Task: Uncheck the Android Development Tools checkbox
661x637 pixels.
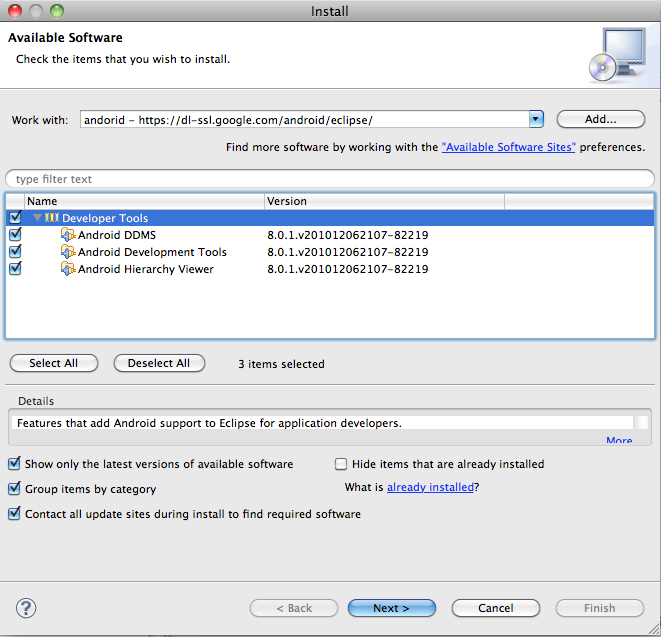Action: tap(15, 251)
